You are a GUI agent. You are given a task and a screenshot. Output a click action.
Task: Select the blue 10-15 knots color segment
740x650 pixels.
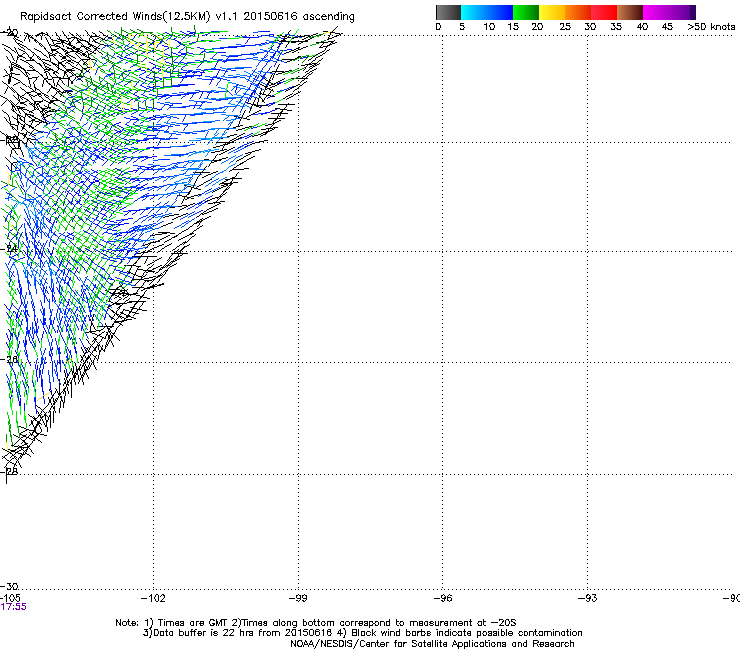point(500,12)
